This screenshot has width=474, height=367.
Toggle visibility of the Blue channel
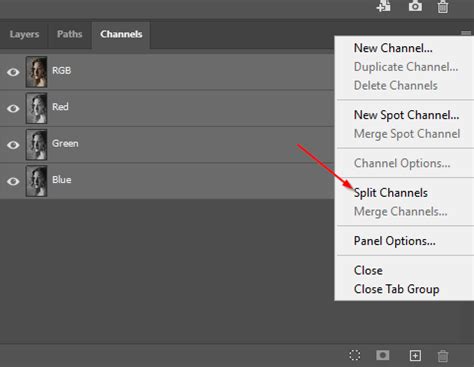[x=13, y=181]
